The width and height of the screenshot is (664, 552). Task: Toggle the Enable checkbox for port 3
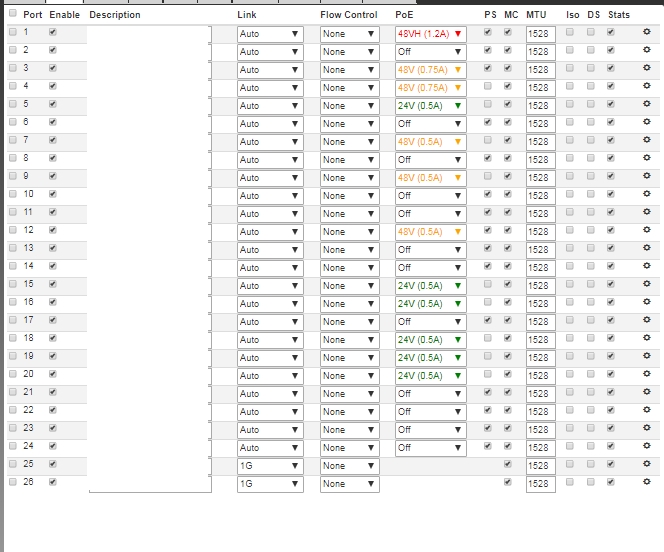[53, 68]
